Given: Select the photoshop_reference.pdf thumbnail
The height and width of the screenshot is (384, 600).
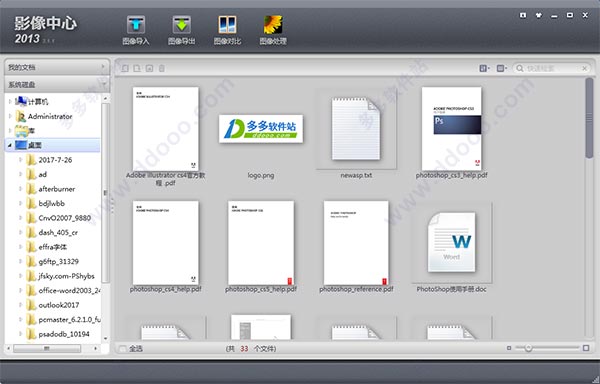Looking at the screenshot, I should (x=356, y=243).
